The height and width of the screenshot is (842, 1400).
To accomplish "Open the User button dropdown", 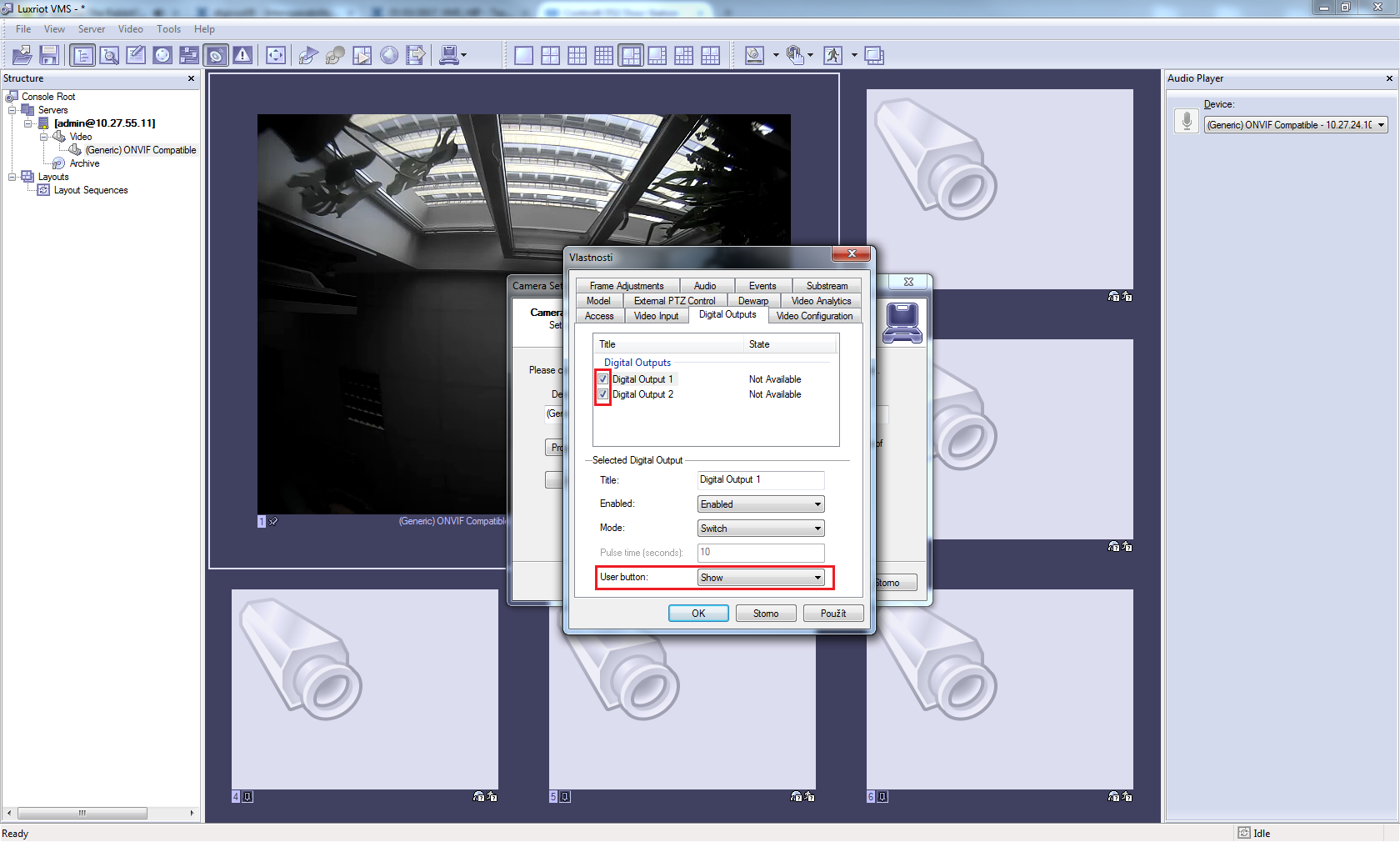I will 760,578.
